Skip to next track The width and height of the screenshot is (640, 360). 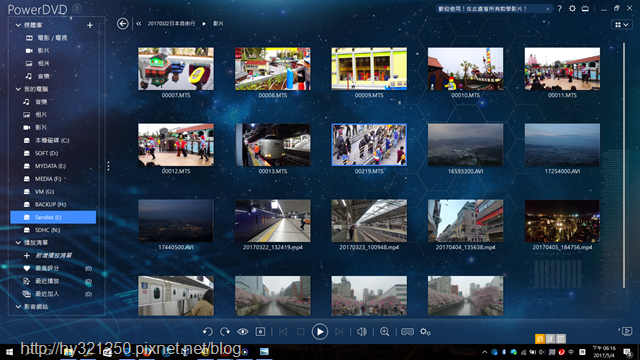(339, 332)
